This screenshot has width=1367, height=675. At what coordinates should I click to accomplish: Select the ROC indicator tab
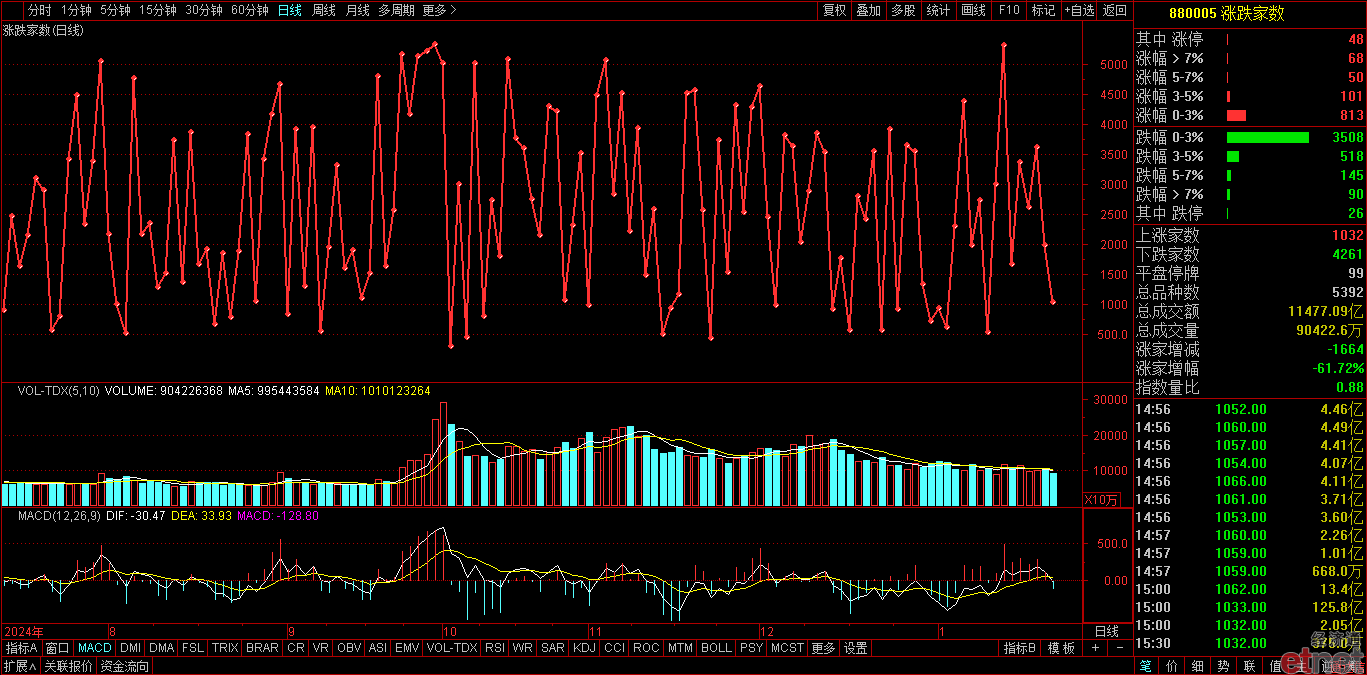click(646, 648)
